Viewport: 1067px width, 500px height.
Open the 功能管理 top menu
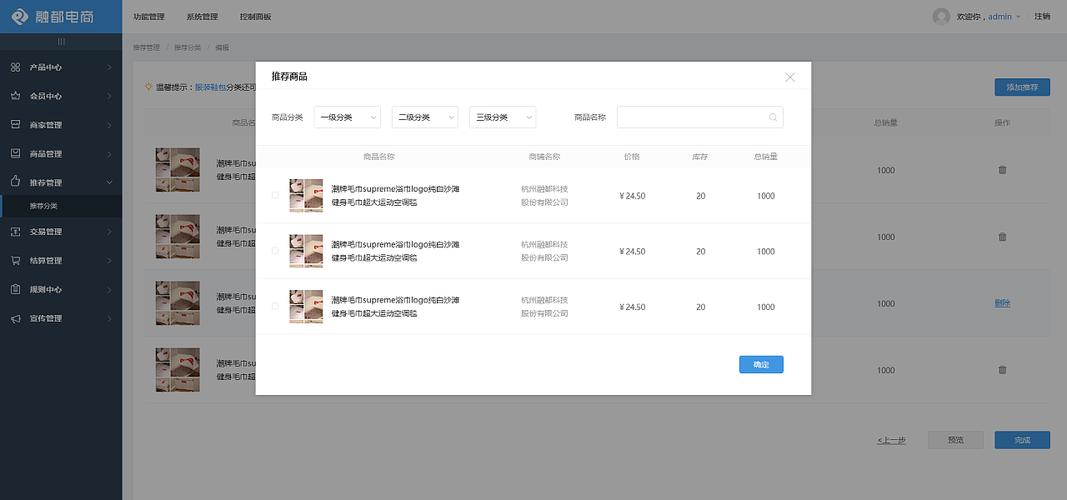(149, 16)
